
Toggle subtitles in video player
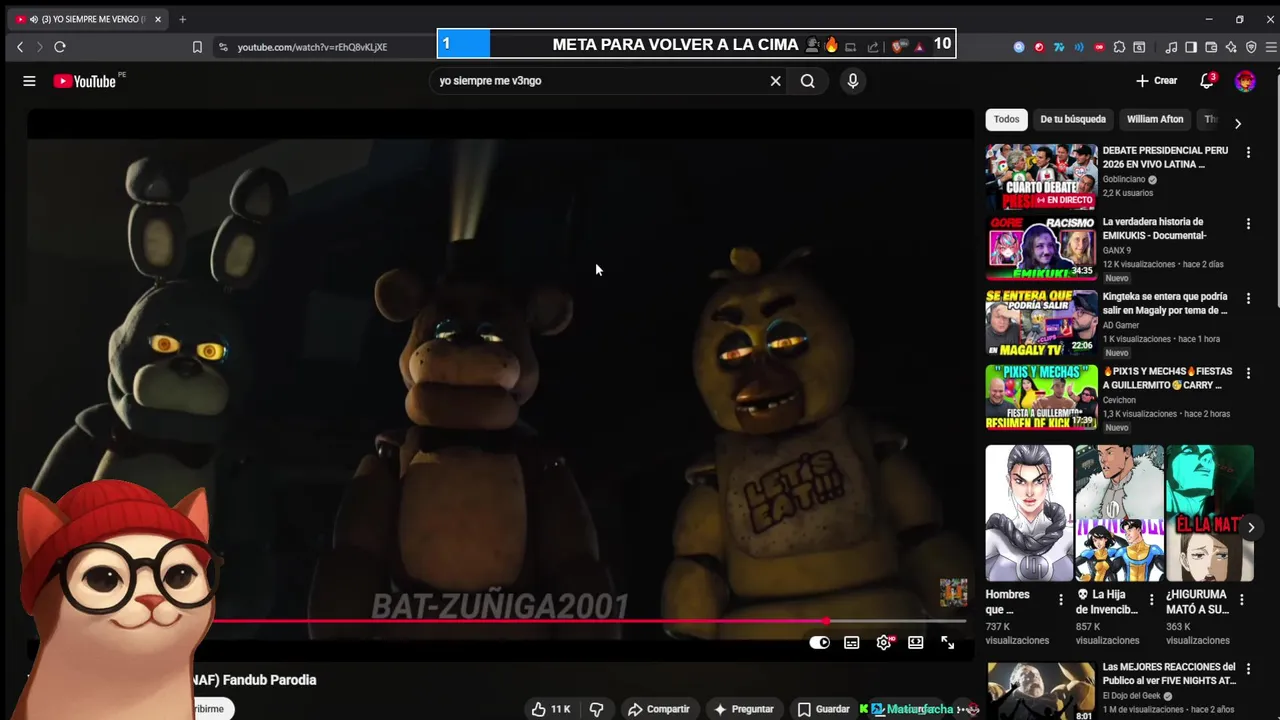852,643
